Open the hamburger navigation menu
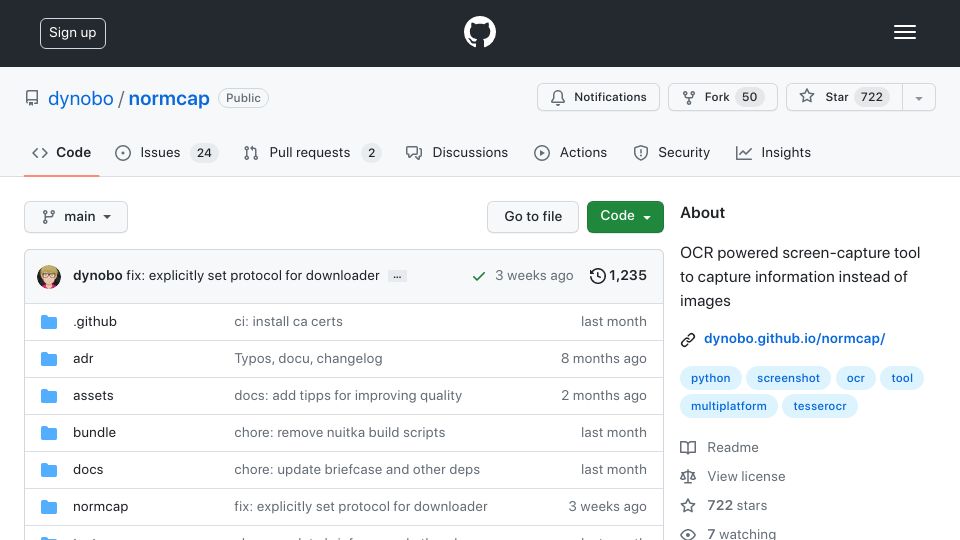This screenshot has height=540, width=960. click(904, 32)
